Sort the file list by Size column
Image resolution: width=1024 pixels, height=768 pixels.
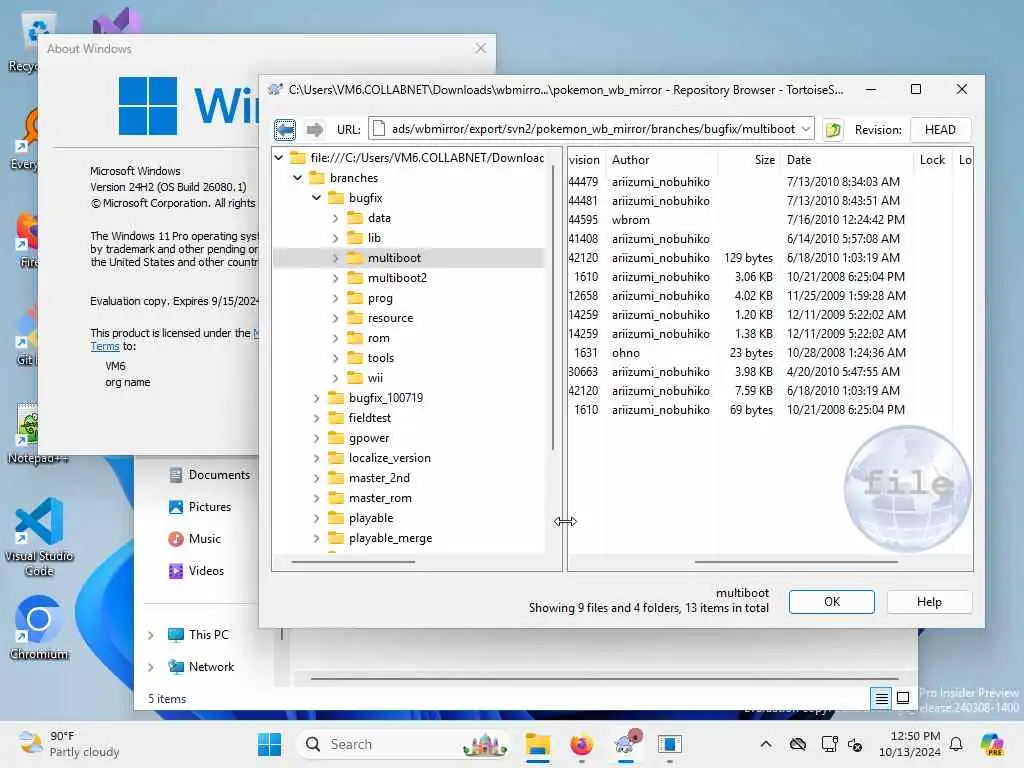click(x=748, y=160)
